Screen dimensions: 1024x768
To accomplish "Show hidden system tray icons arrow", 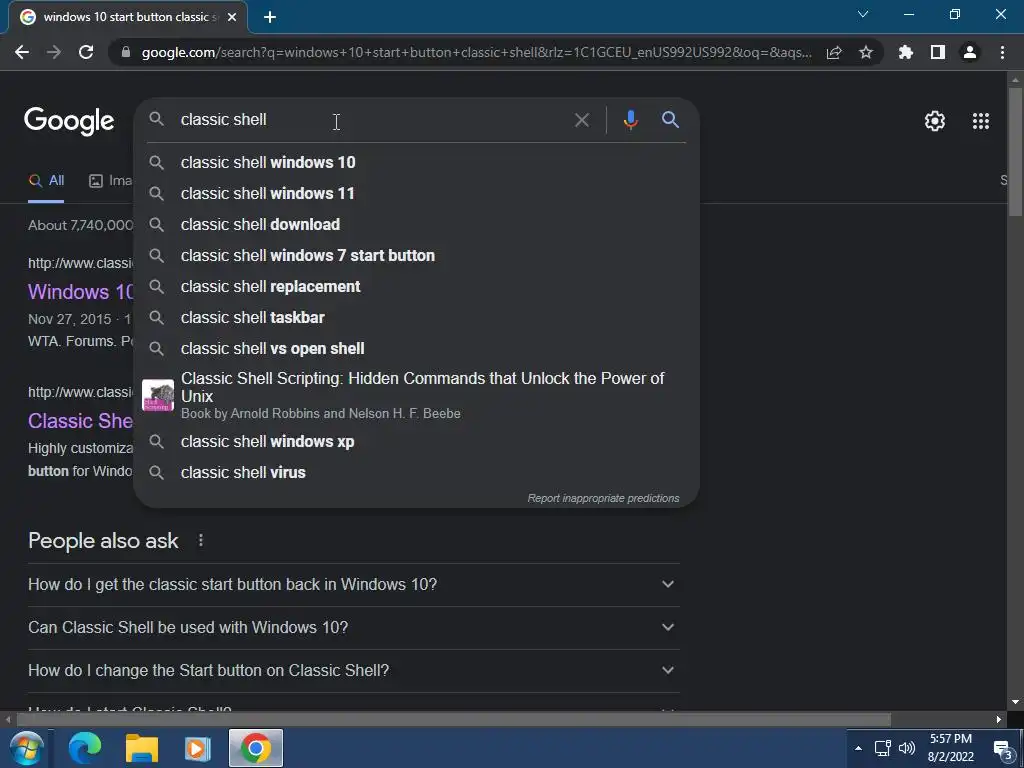I will tap(858, 748).
